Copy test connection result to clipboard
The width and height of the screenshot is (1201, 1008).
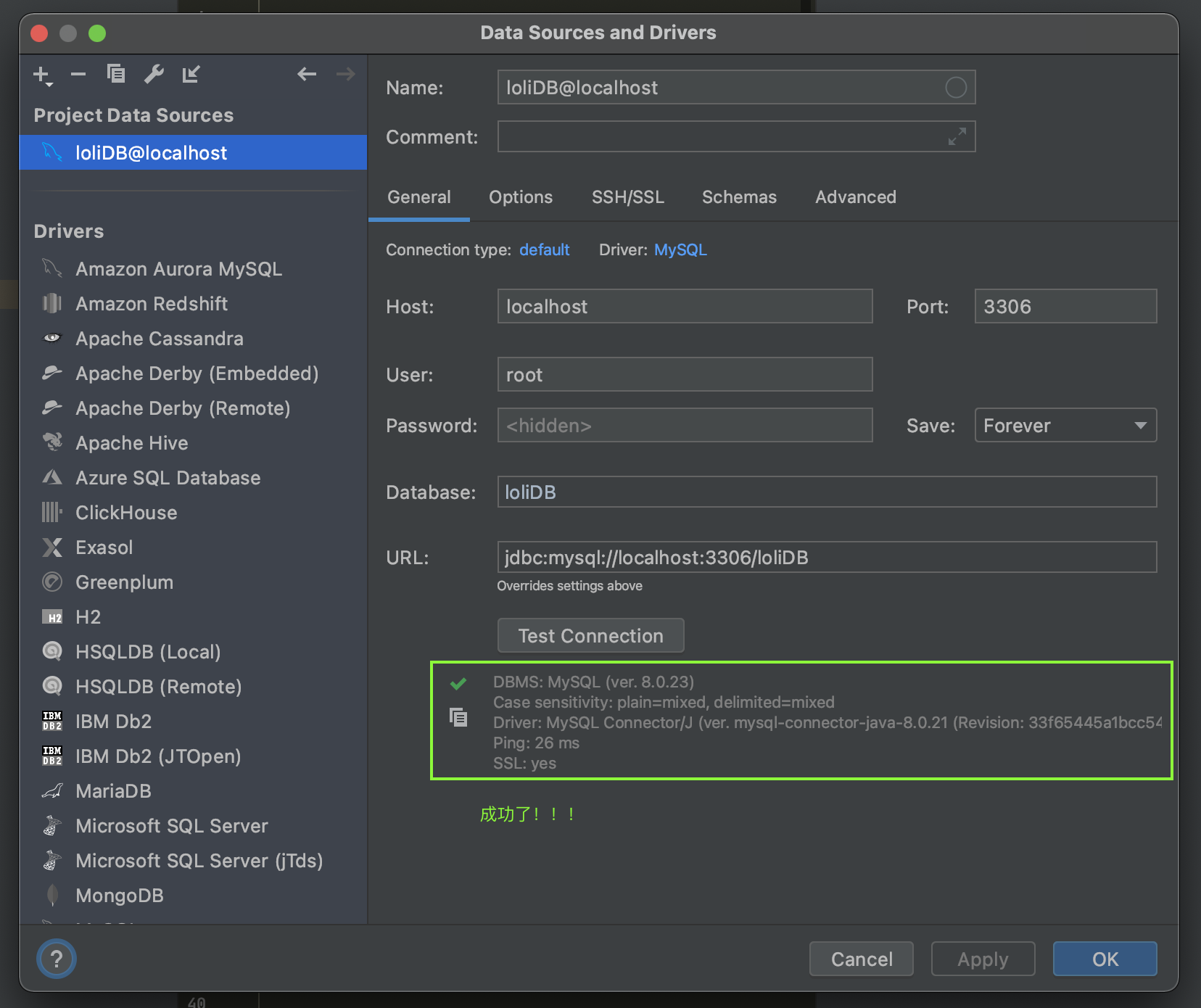458,718
